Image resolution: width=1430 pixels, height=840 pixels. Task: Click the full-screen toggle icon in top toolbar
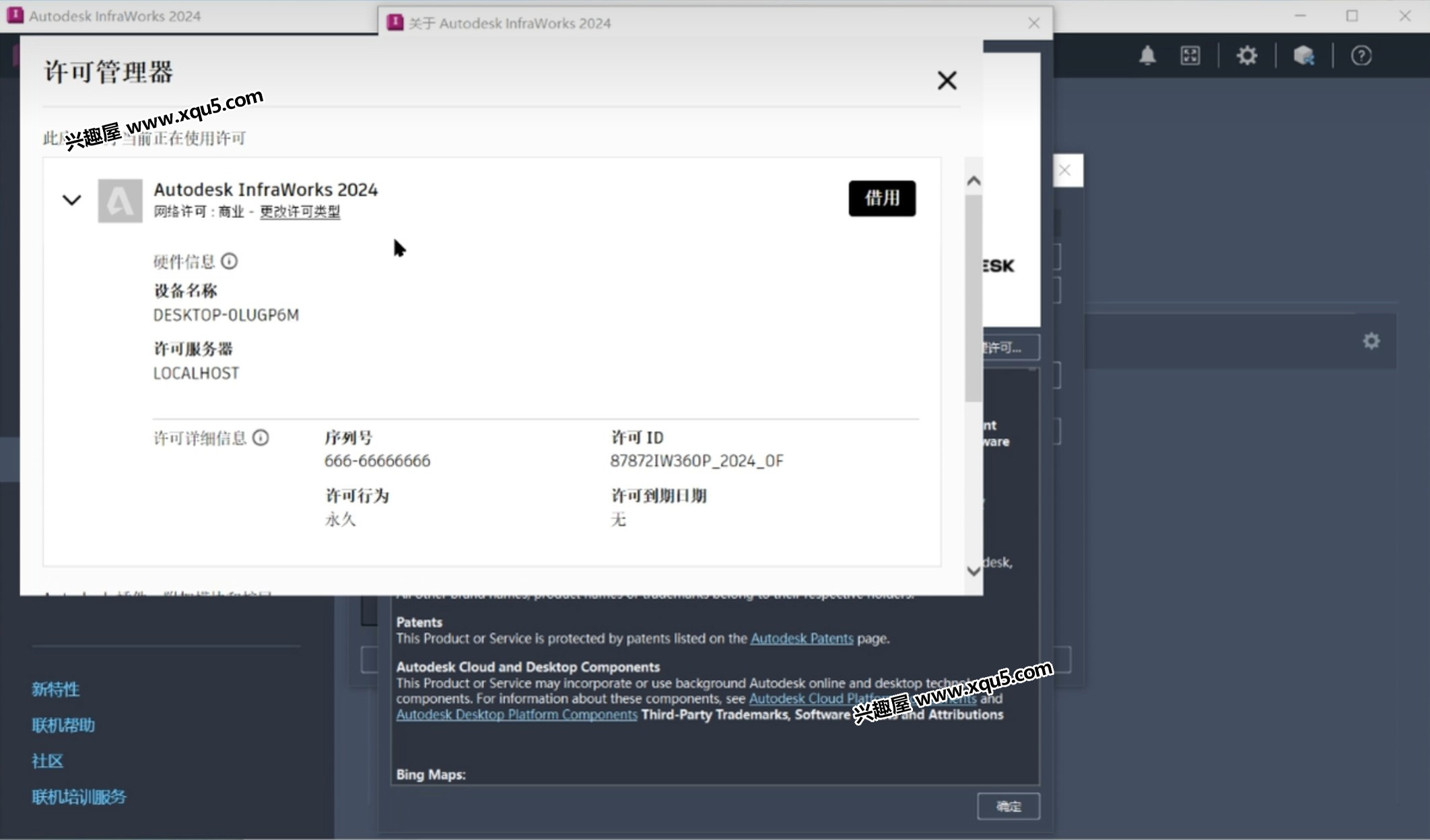point(1190,55)
